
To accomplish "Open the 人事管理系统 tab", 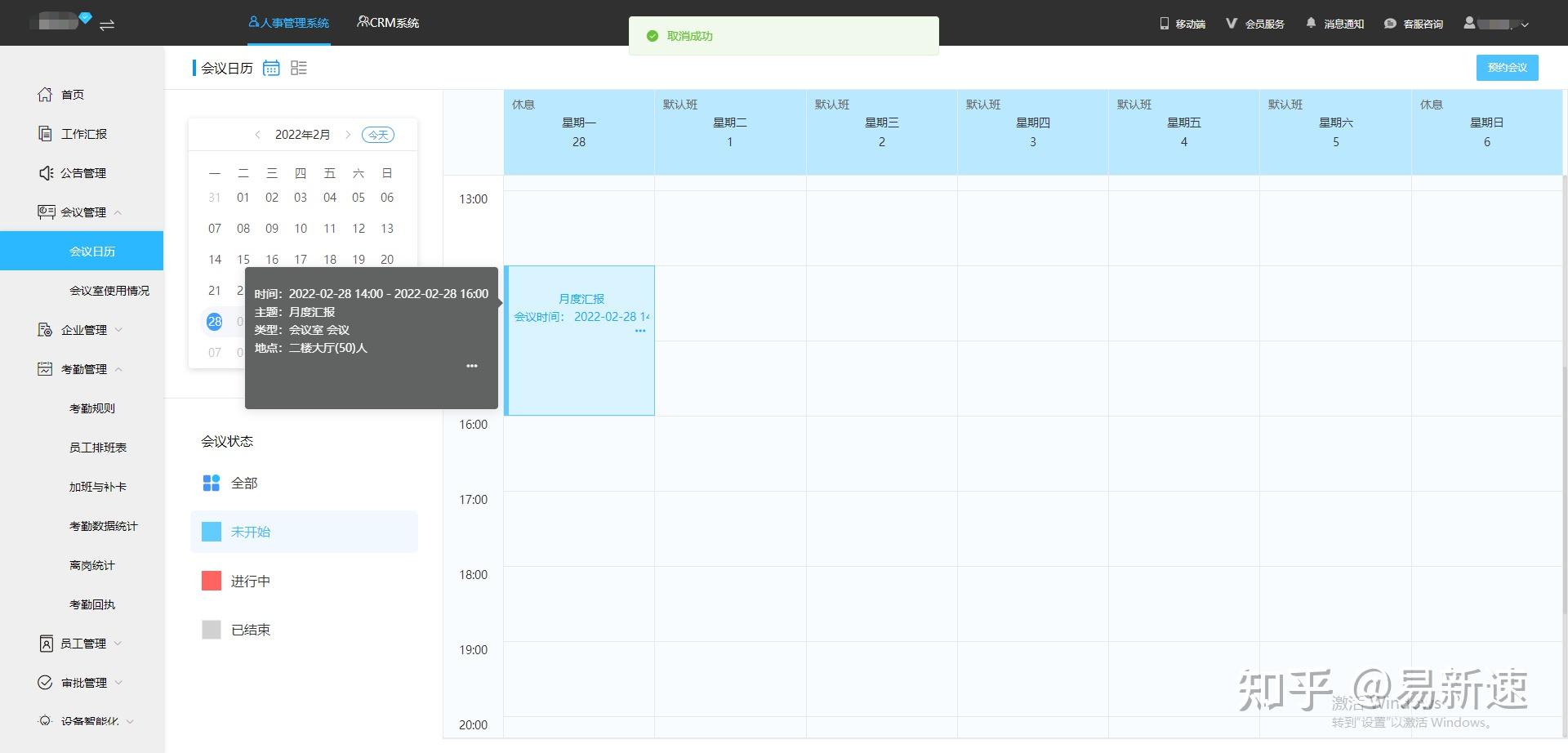I will coord(289,23).
